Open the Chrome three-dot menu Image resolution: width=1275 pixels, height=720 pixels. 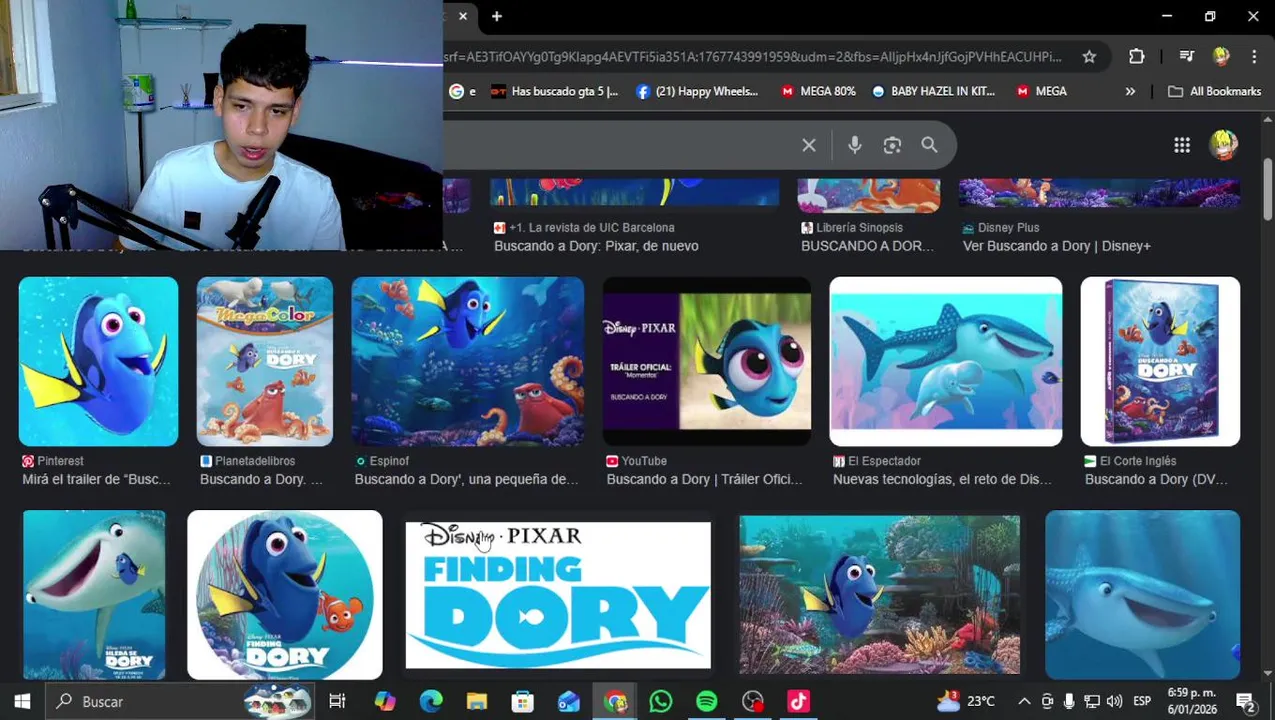pyautogui.click(x=1254, y=57)
